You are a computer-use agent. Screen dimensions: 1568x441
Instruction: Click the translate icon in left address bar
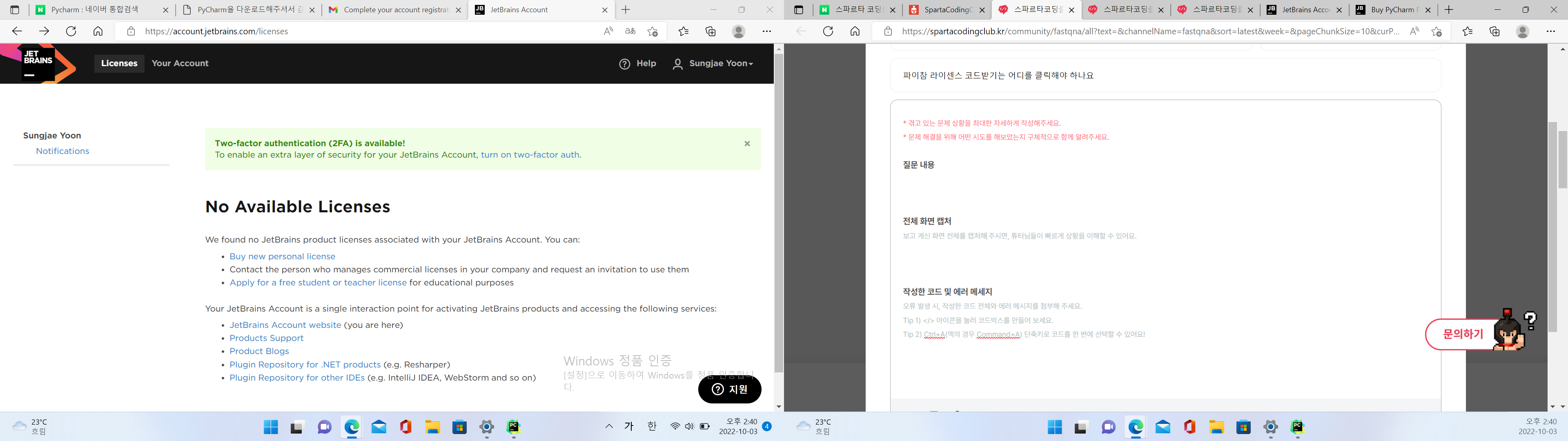click(630, 31)
